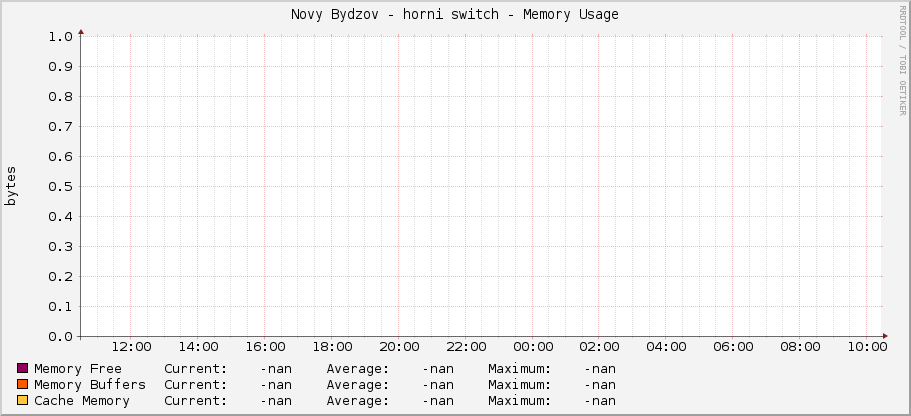Click the 02:00 time label on x-axis
This screenshot has width=911, height=416.
point(600,347)
